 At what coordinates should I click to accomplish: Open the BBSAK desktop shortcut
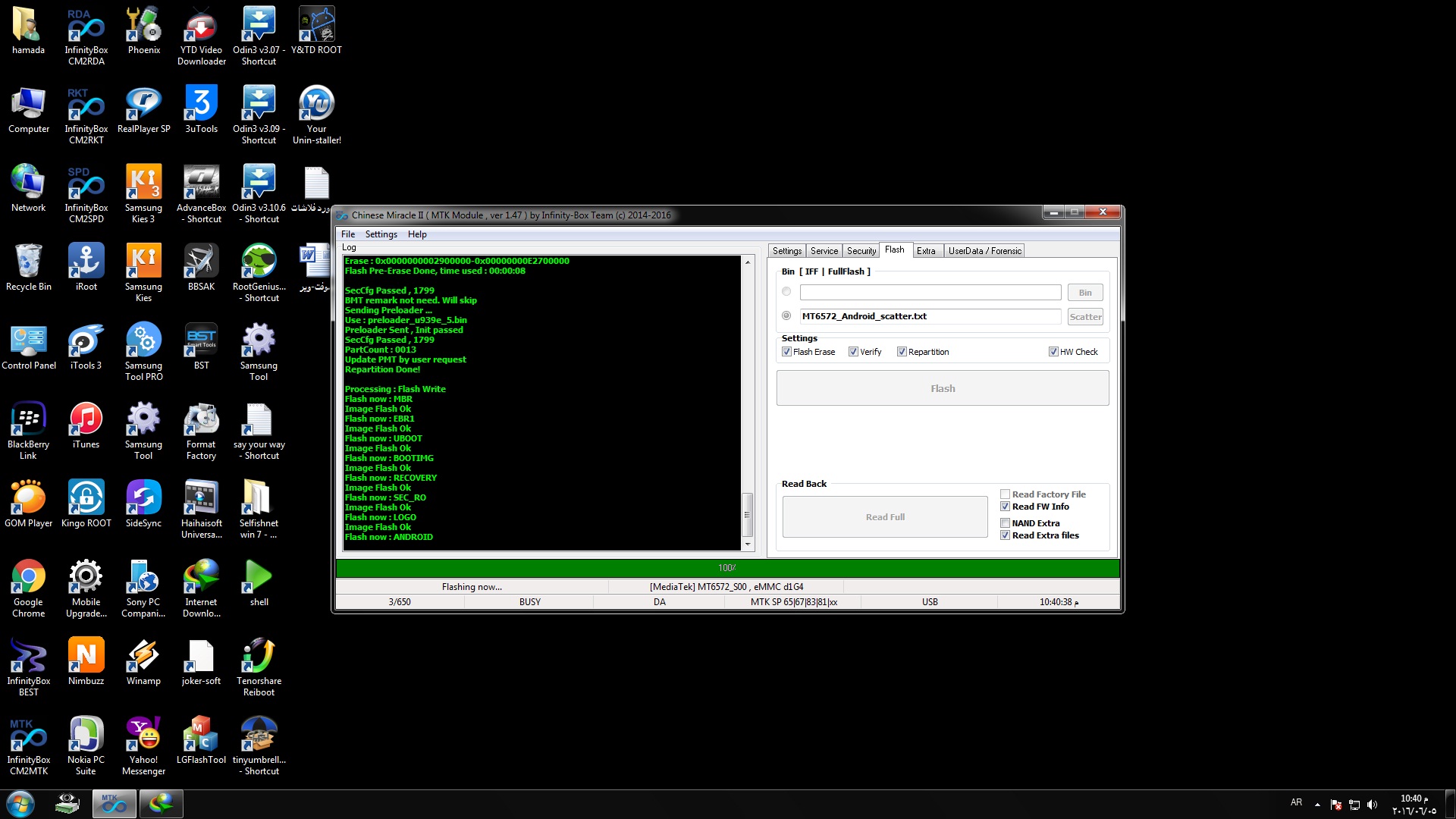click(x=201, y=268)
